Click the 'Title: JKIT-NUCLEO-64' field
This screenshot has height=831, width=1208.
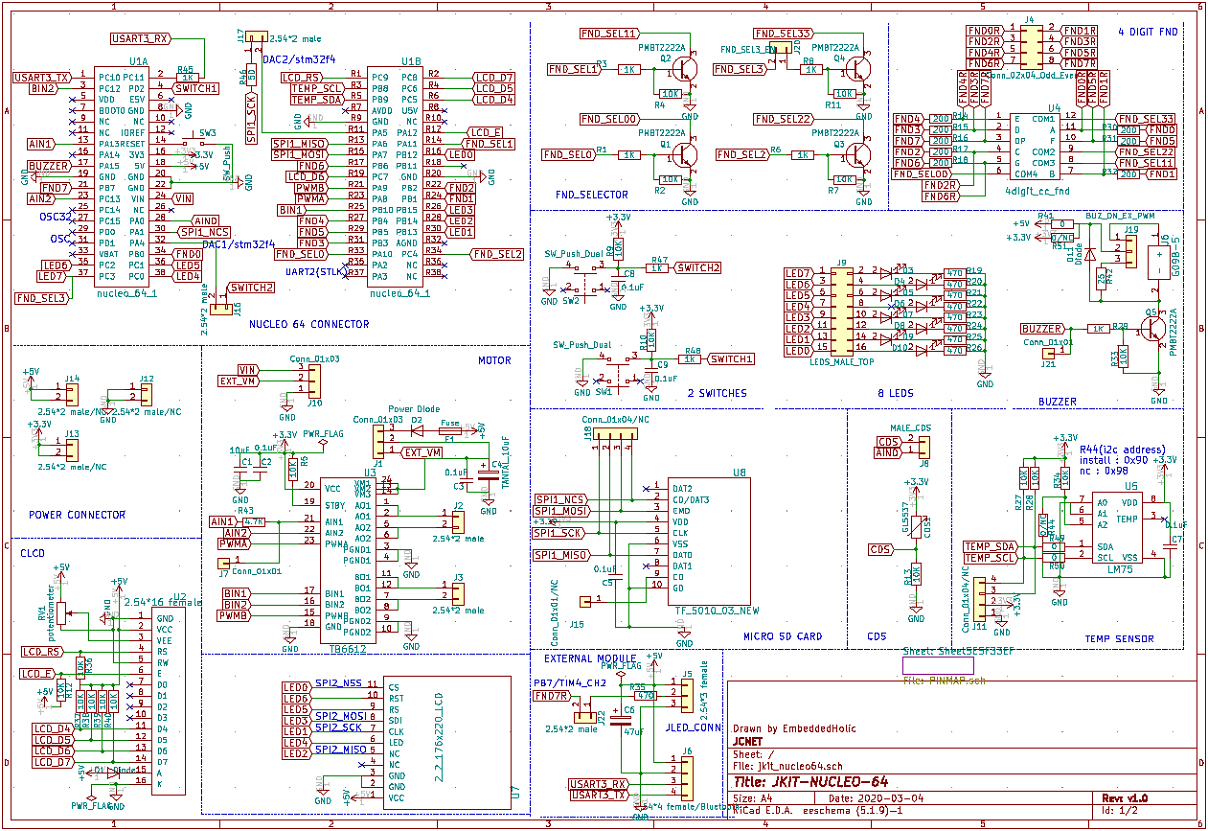coord(811,782)
